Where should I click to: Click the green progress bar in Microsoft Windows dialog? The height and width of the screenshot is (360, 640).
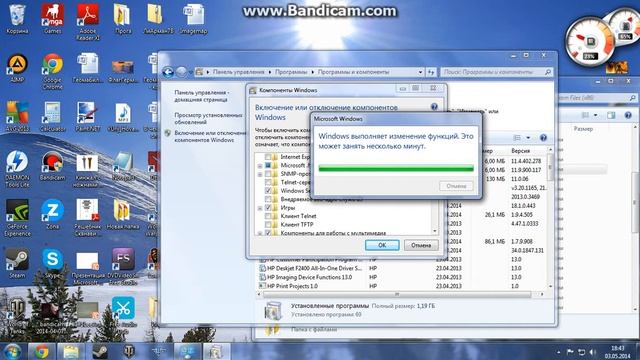[x=396, y=168]
